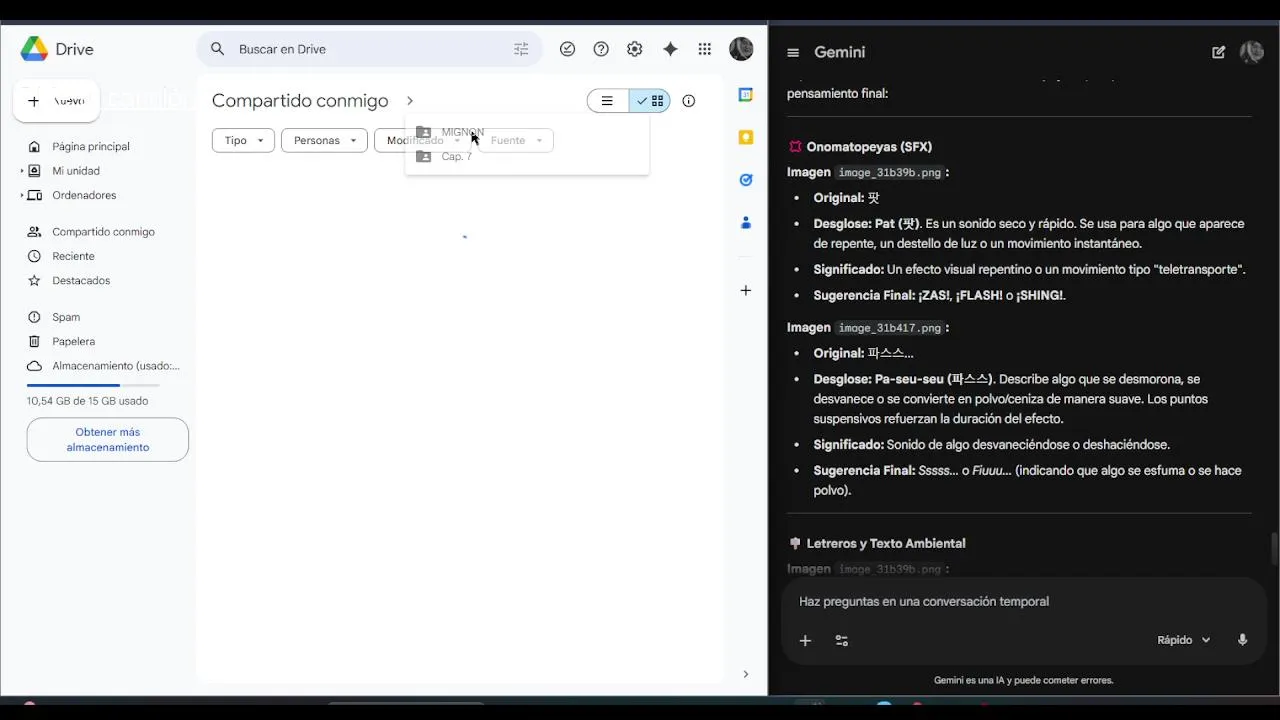Expand breadcrumb chevron after Compartido conmigo
The width and height of the screenshot is (1280, 720).
pos(410,101)
